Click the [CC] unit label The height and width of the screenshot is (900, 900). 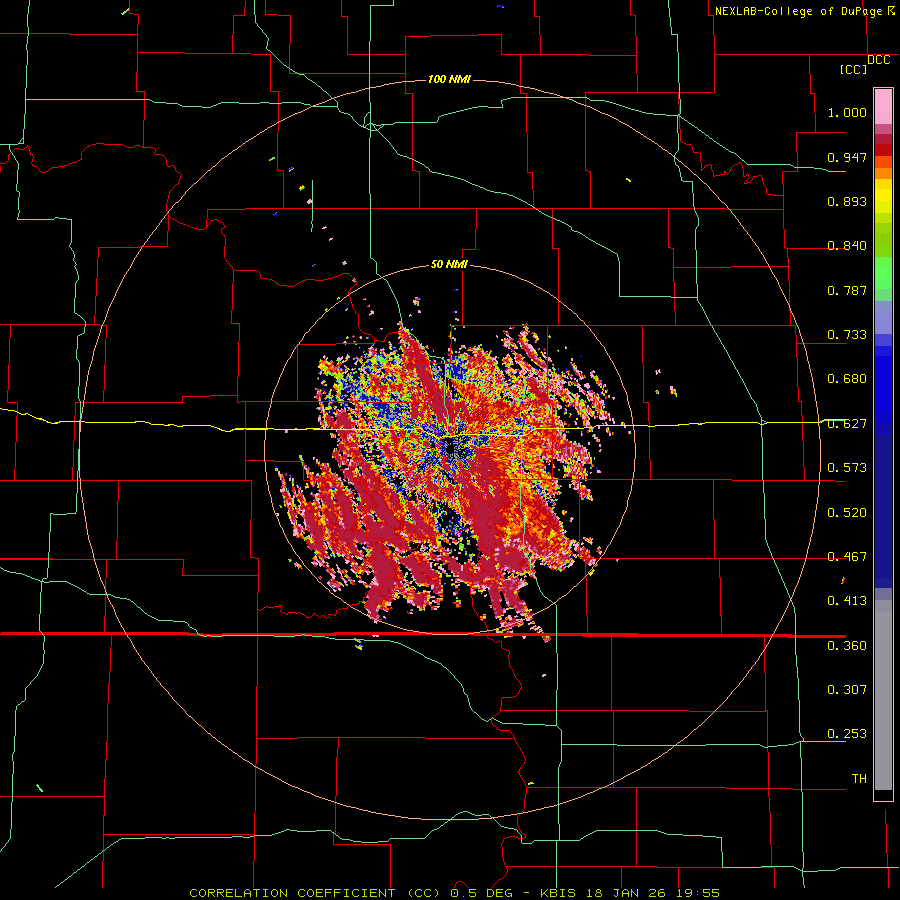853,69
